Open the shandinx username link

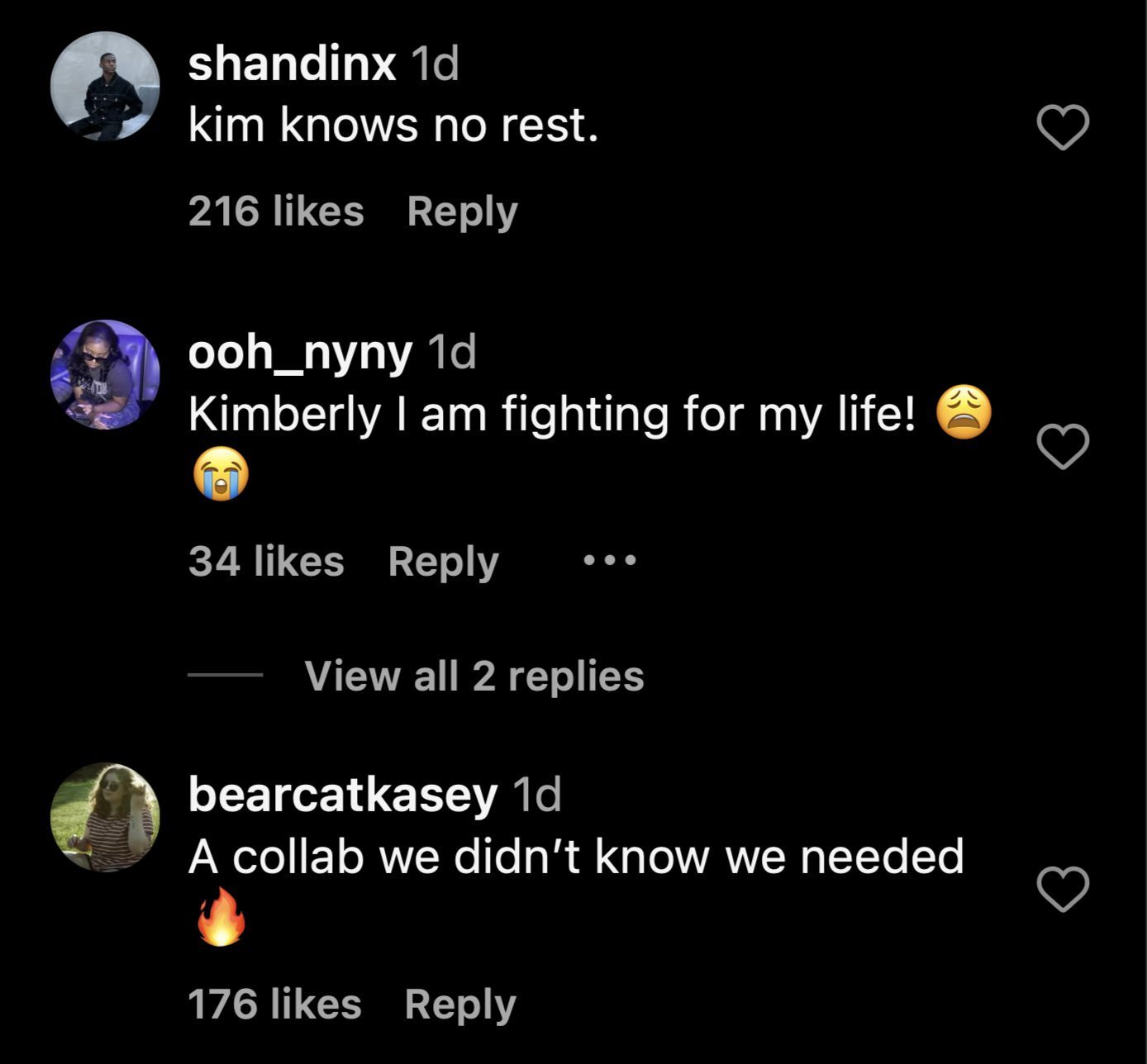(292, 64)
